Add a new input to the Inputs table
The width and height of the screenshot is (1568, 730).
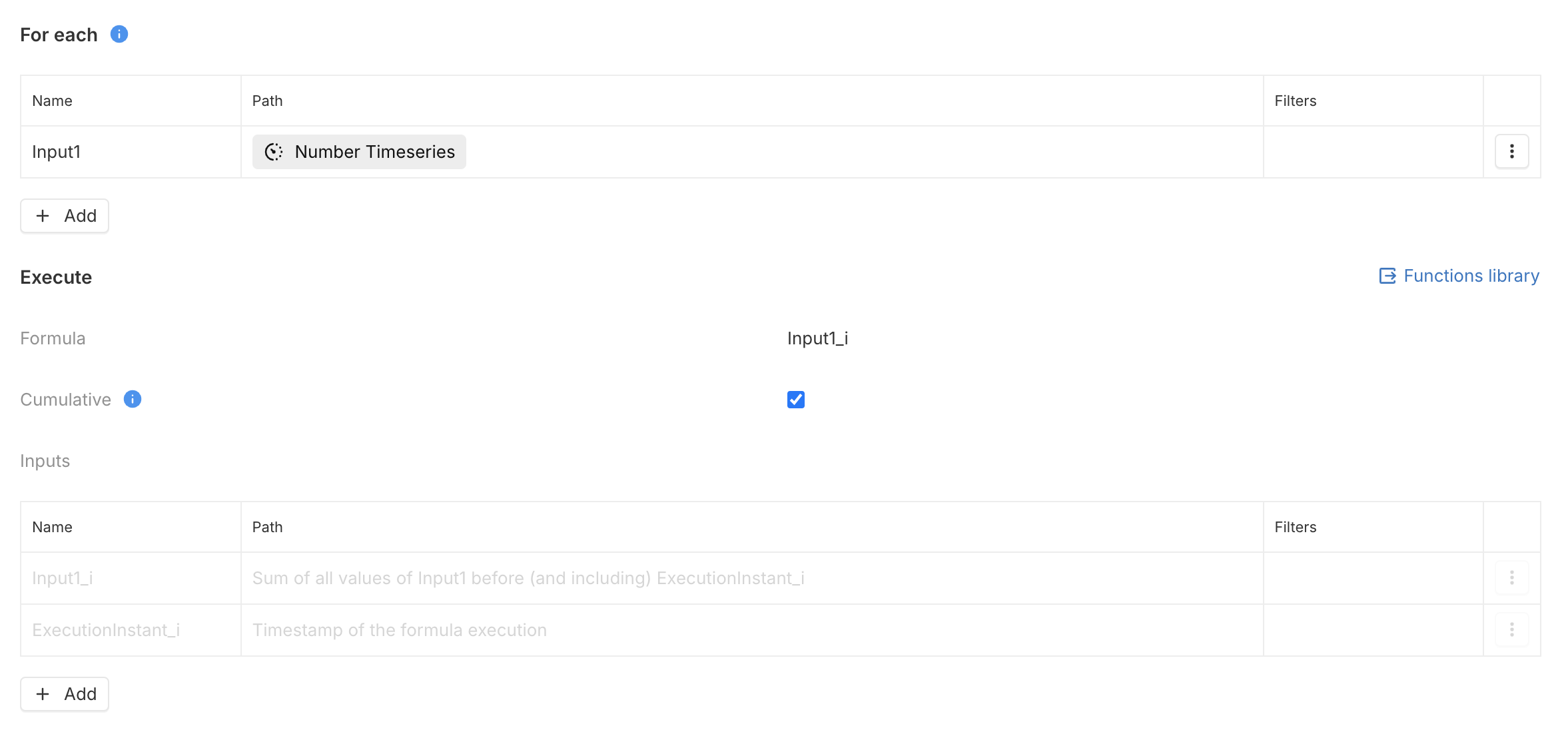(64, 693)
